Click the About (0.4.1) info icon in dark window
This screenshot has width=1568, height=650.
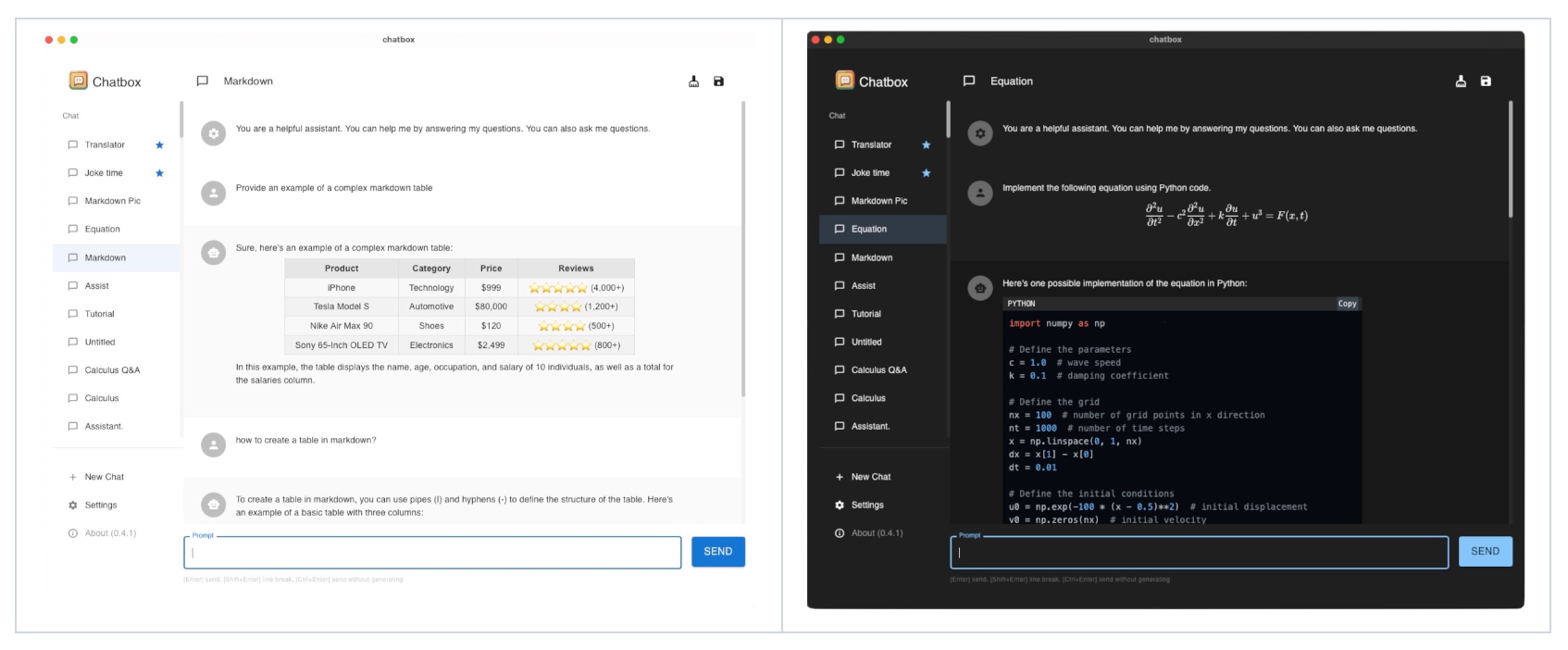(840, 533)
